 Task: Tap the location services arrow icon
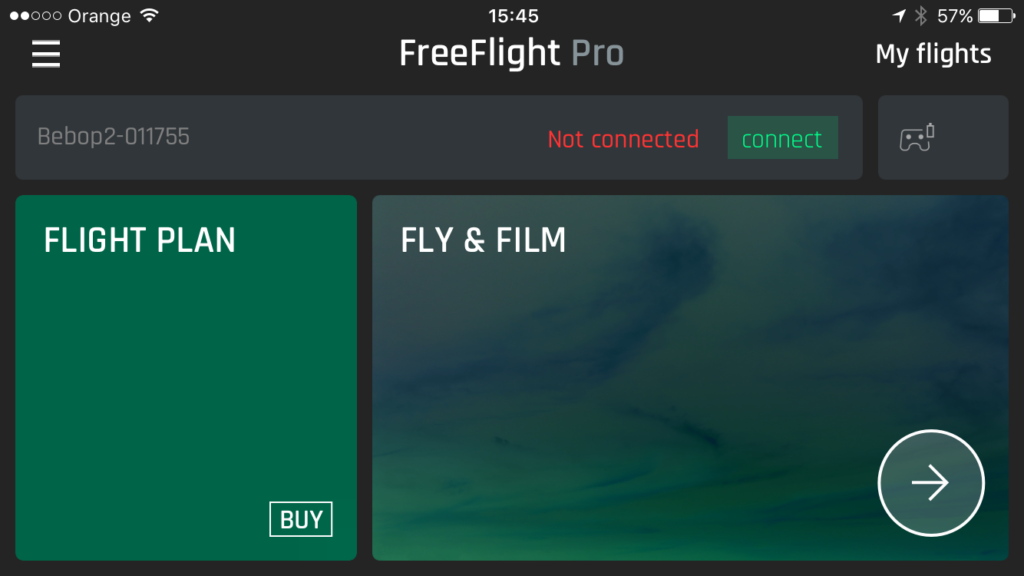click(x=899, y=16)
